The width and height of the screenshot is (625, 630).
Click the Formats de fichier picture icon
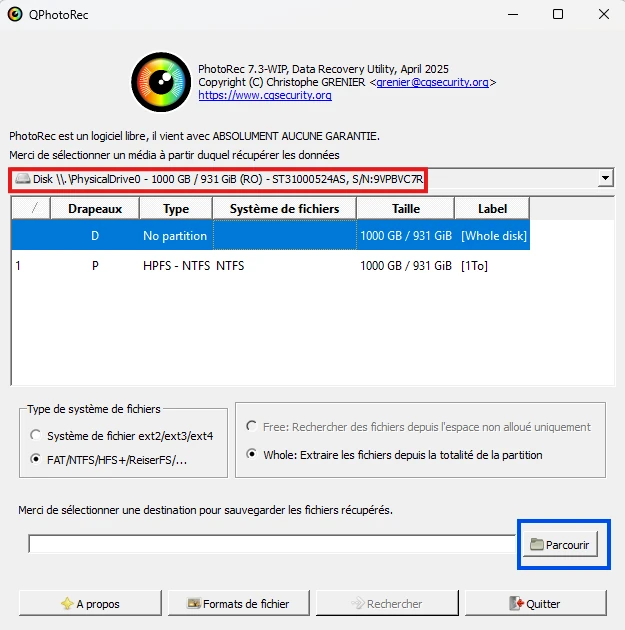coord(194,603)
